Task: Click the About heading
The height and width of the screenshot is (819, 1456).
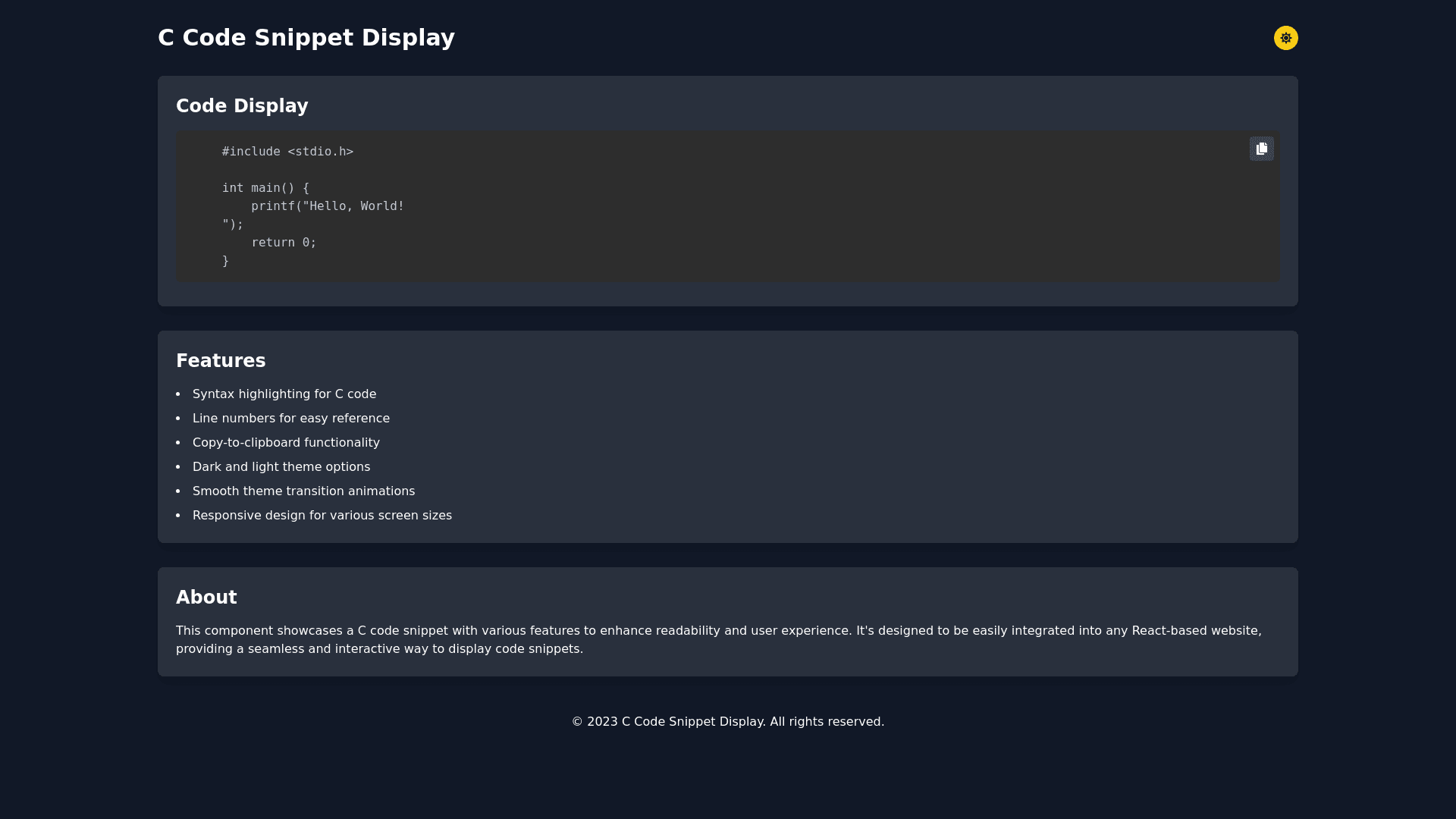Action: pyautogui.click(x=206, y=597)
